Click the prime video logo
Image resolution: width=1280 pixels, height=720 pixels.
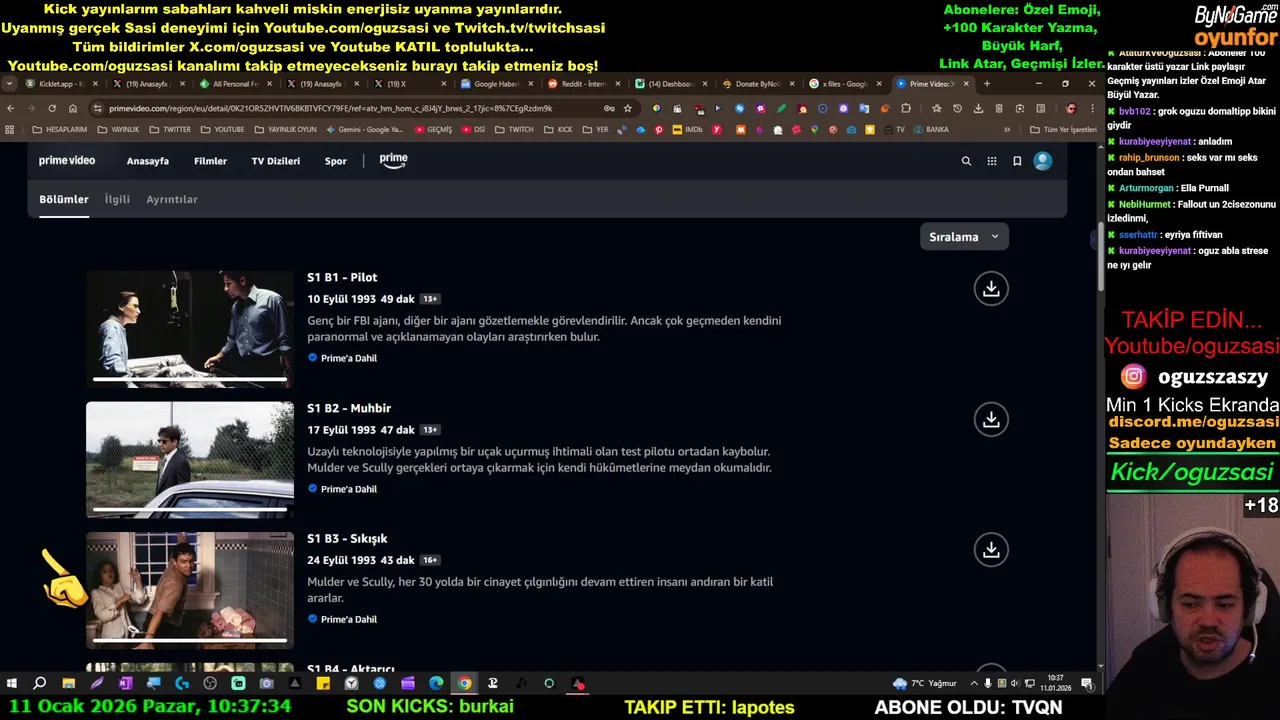pos(67,160)
